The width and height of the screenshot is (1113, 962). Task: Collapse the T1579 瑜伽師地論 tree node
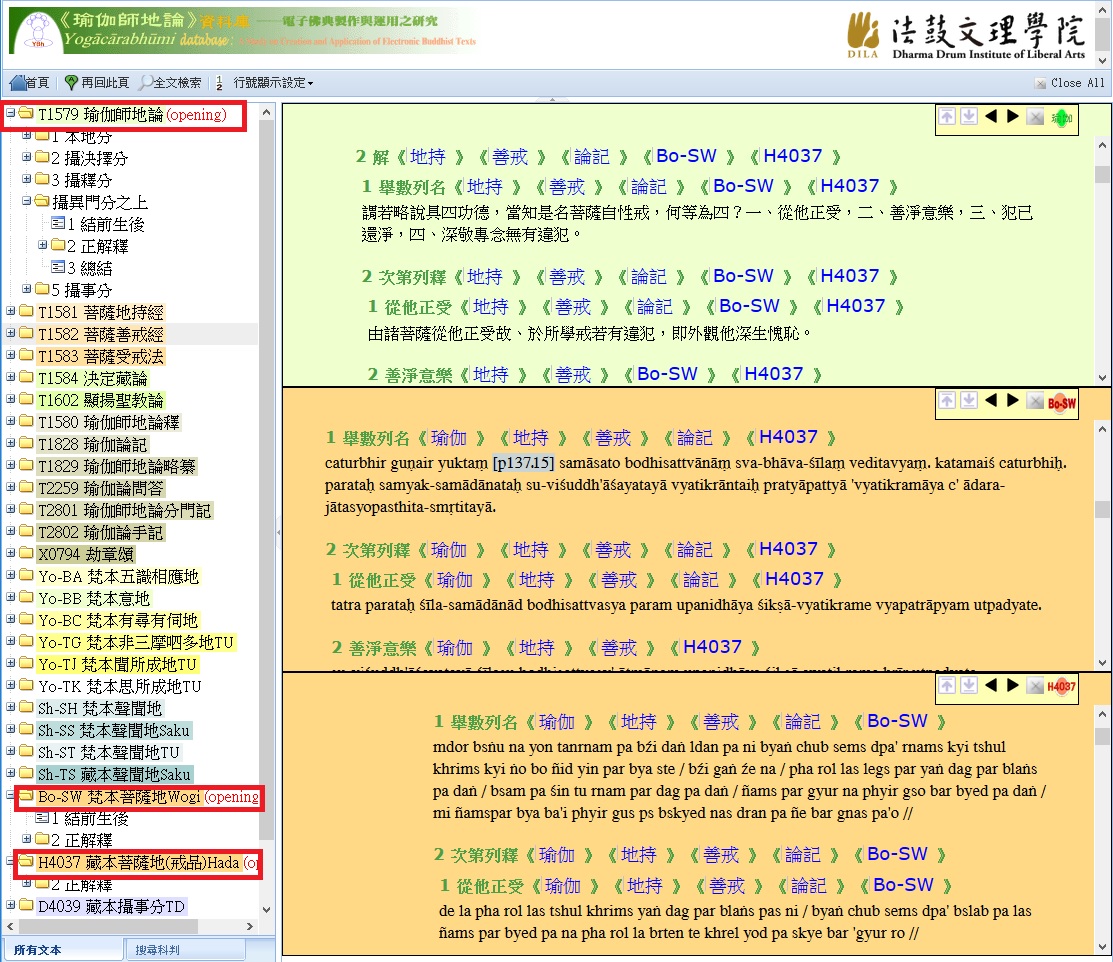click(x=10, y=114)
